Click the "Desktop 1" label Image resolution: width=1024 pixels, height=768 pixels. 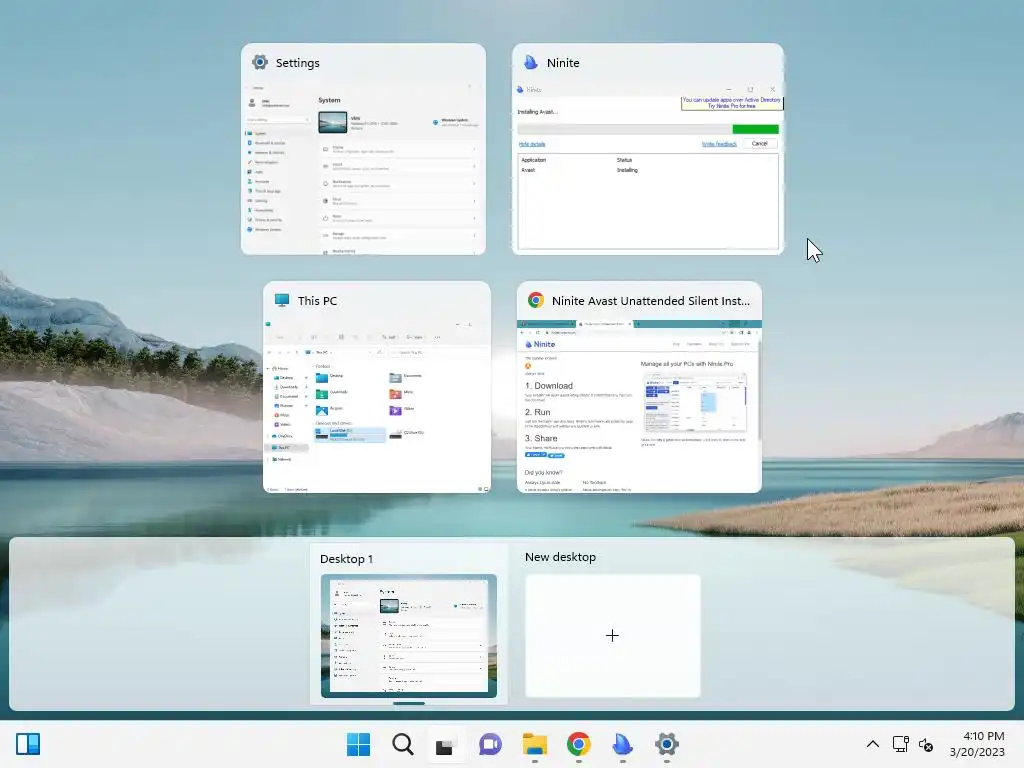(x=346, y=559)
